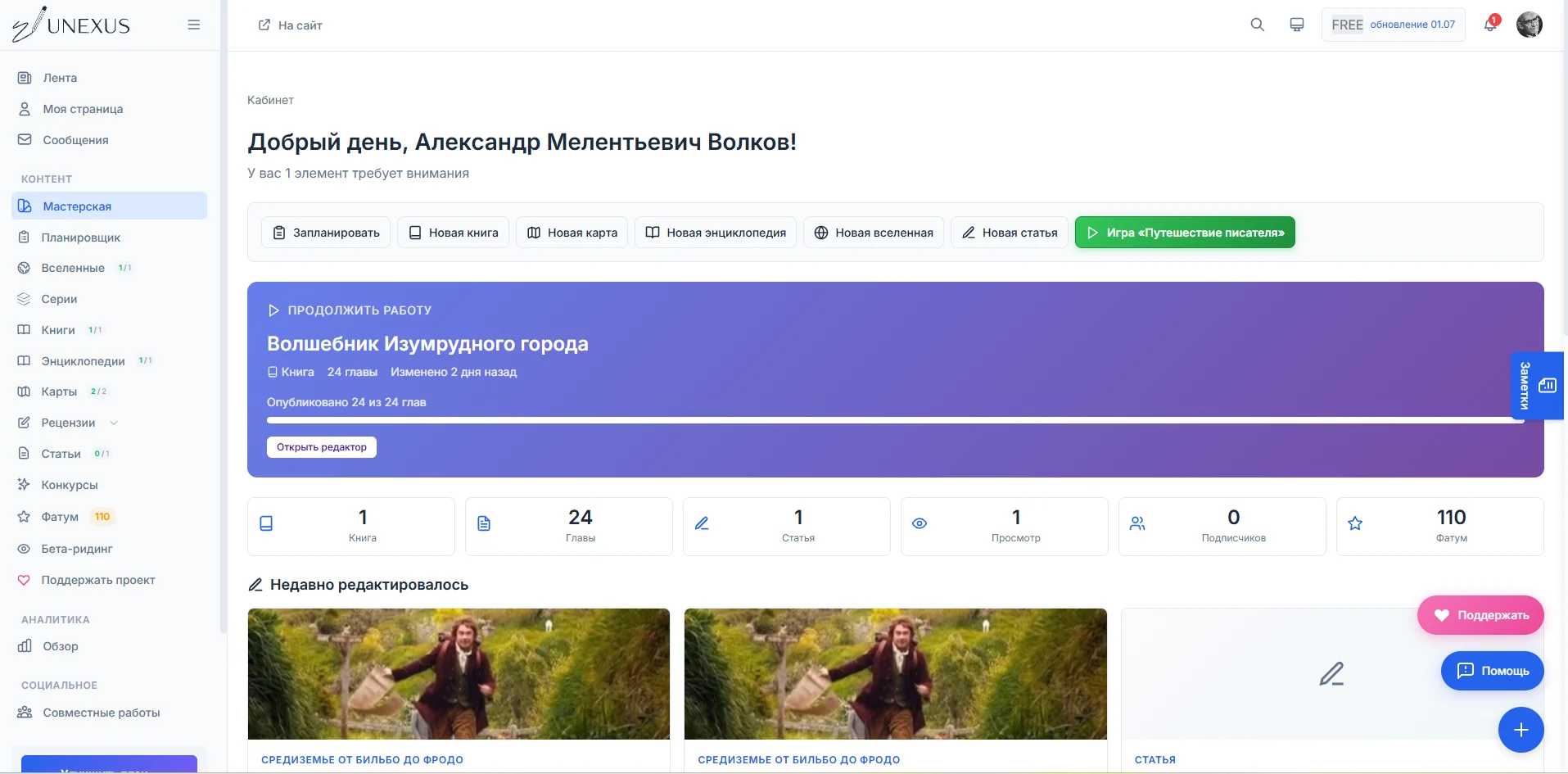Click the blue plus floating button

(x=1521, y=730)
